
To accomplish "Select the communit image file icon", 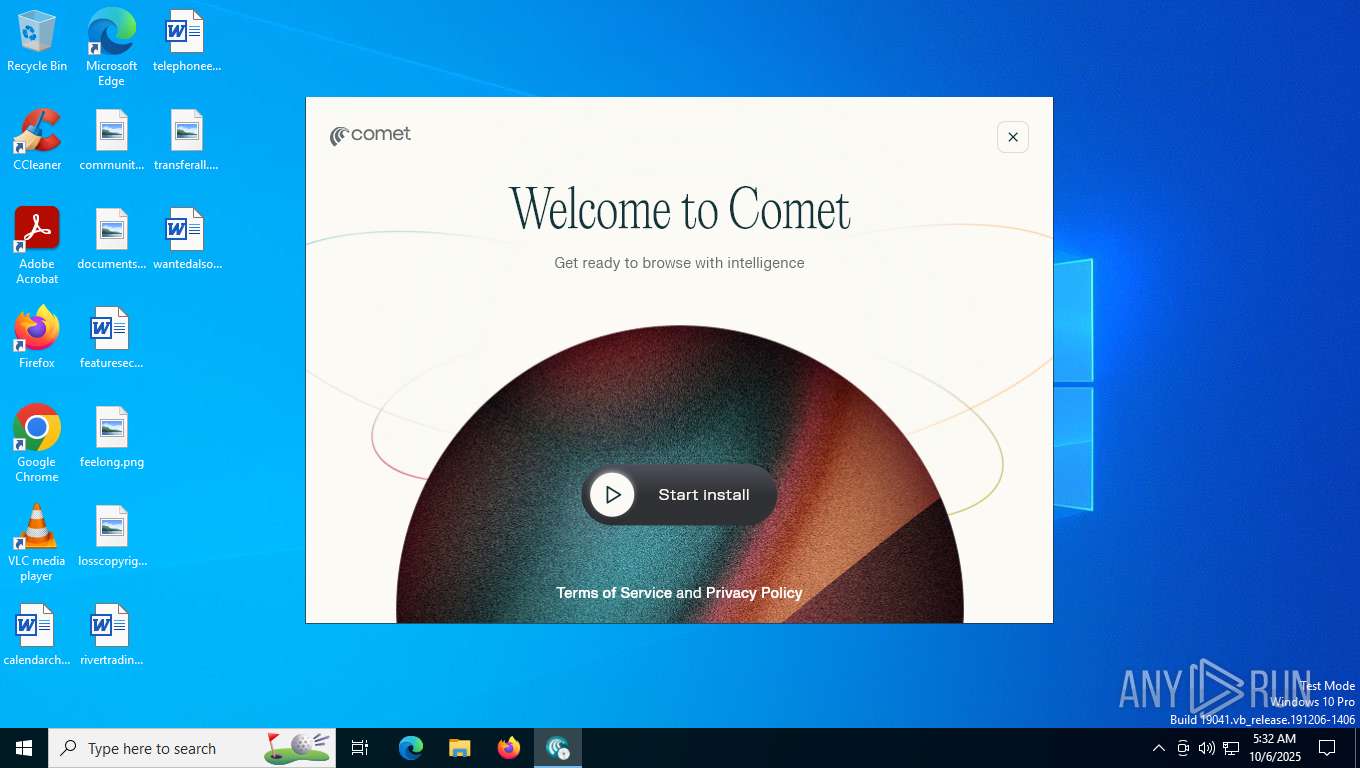I will pos(111,140).
